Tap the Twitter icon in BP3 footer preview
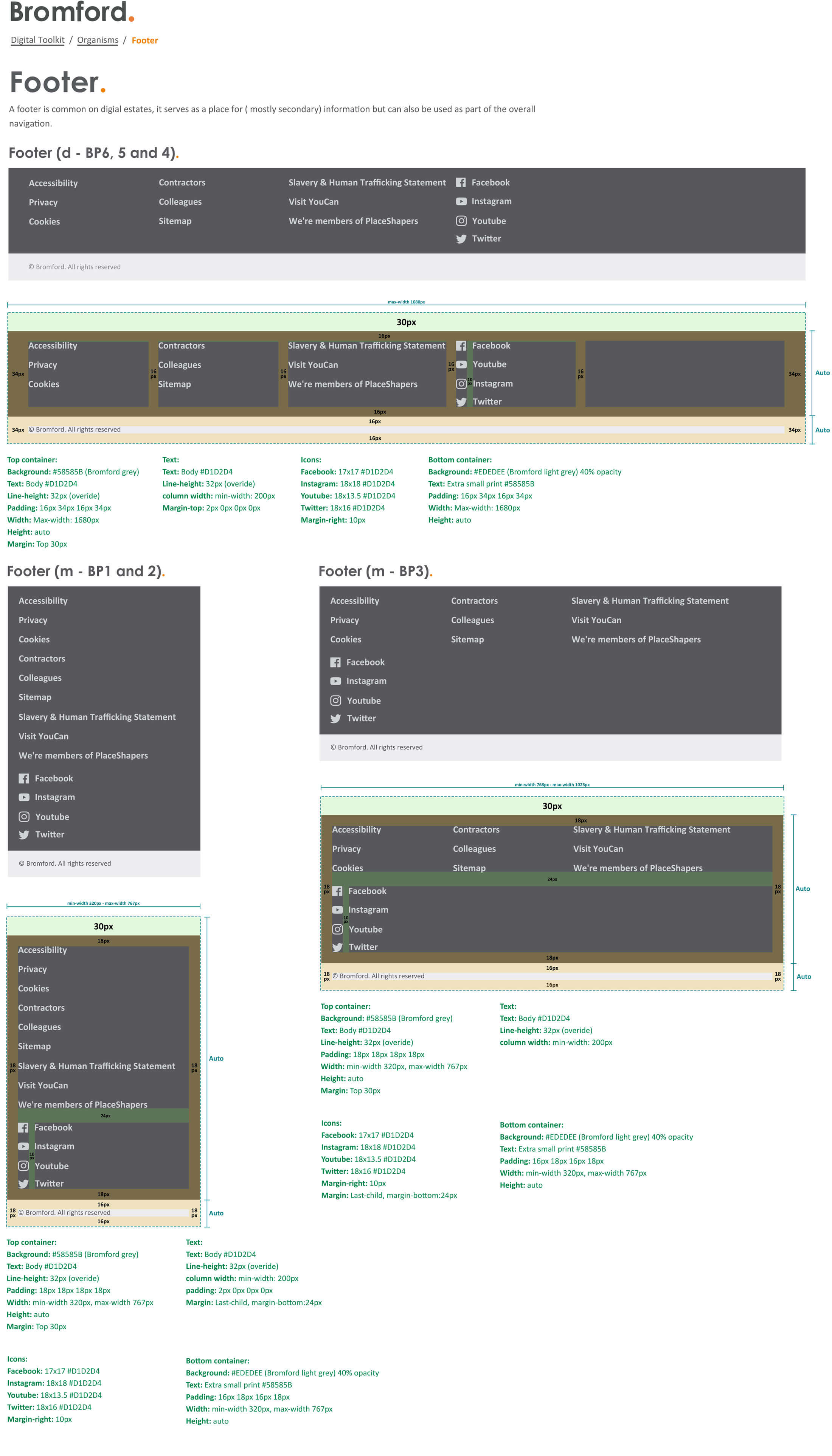This screenshot has width=832, height=1456. 336,719
